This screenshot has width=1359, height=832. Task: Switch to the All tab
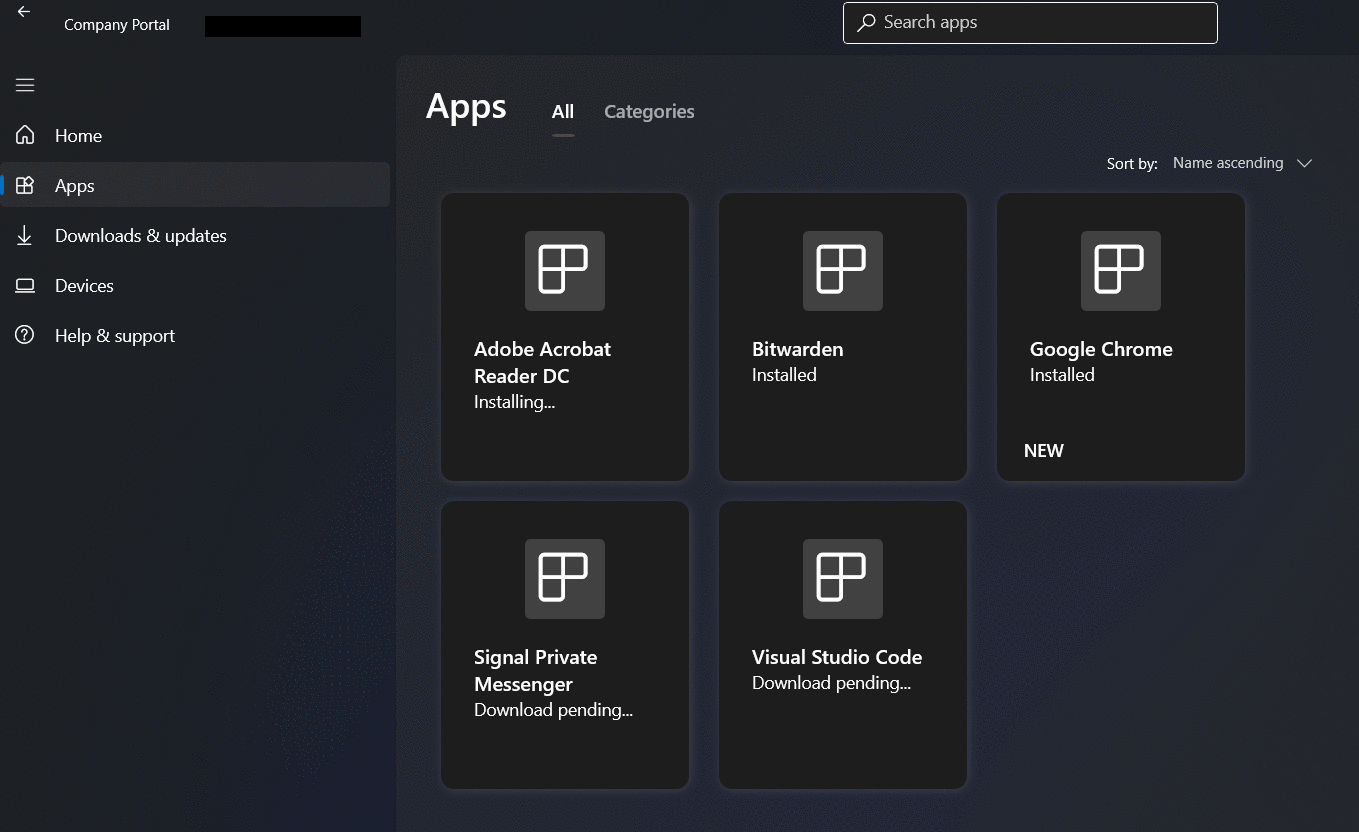(563, 112)
